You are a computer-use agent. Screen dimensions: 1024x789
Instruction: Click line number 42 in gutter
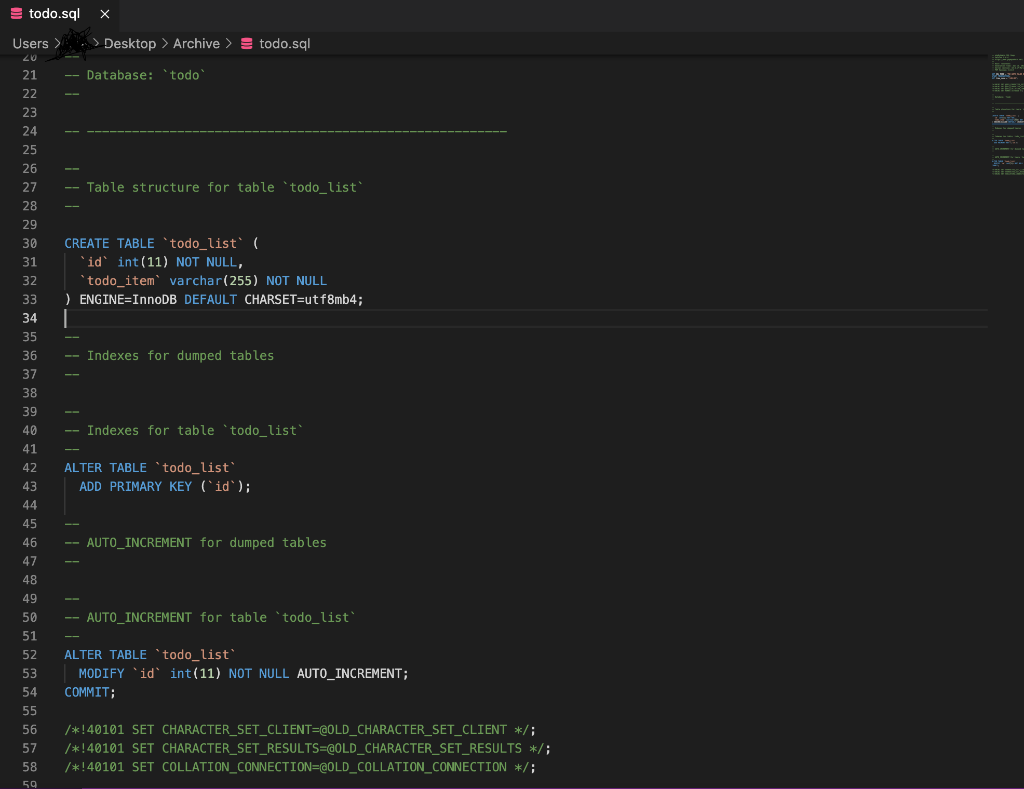pos(29,468)
